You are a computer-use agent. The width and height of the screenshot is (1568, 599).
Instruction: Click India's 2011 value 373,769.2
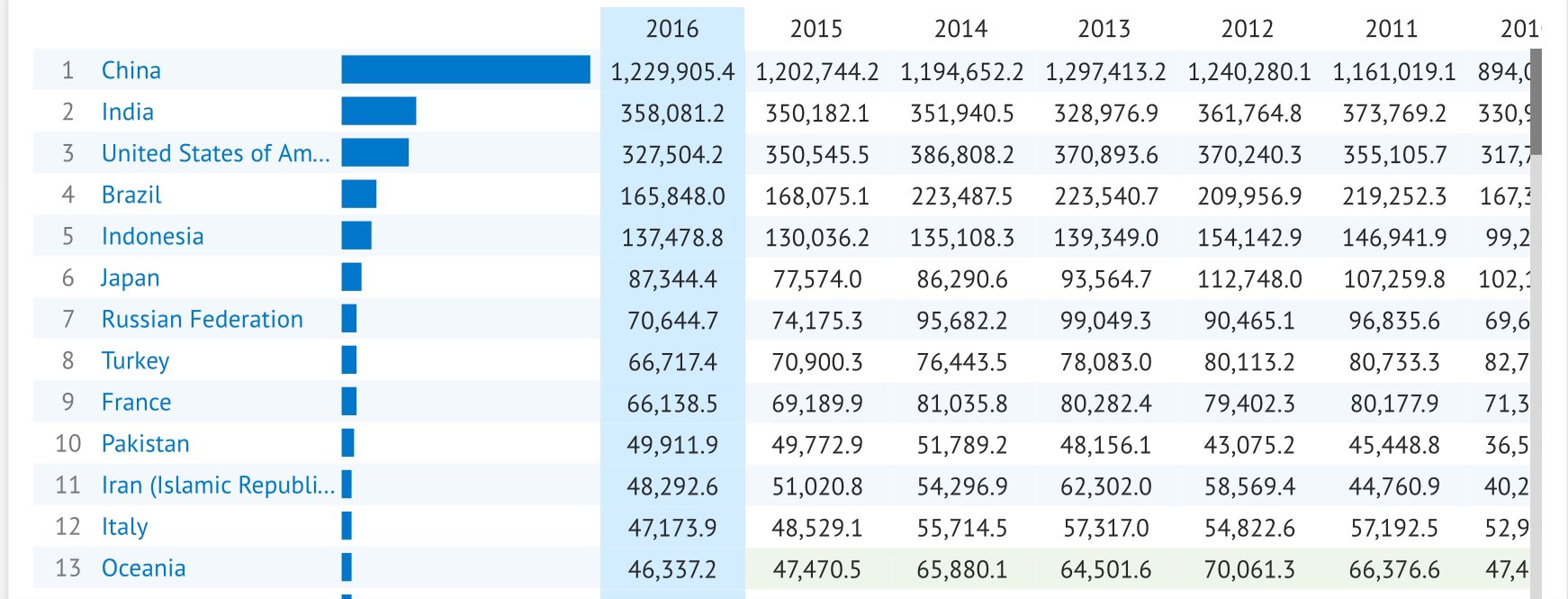(1393, 113)
